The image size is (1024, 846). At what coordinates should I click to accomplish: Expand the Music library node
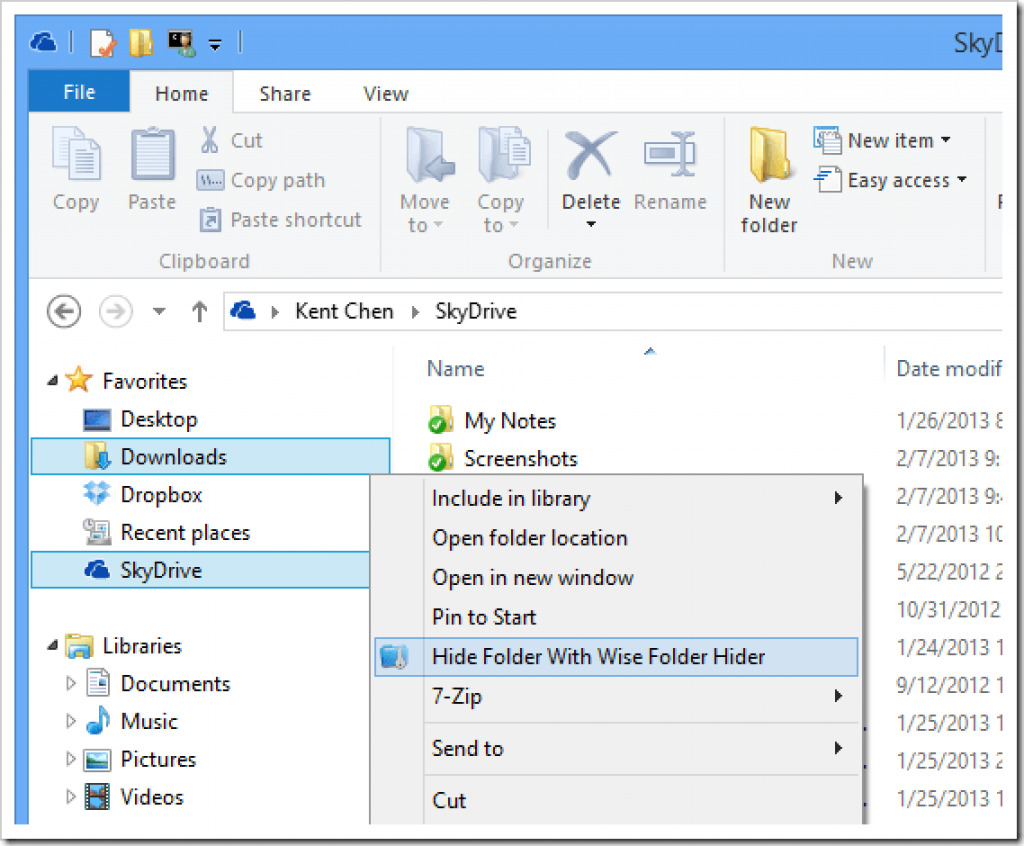pos(71,721)
